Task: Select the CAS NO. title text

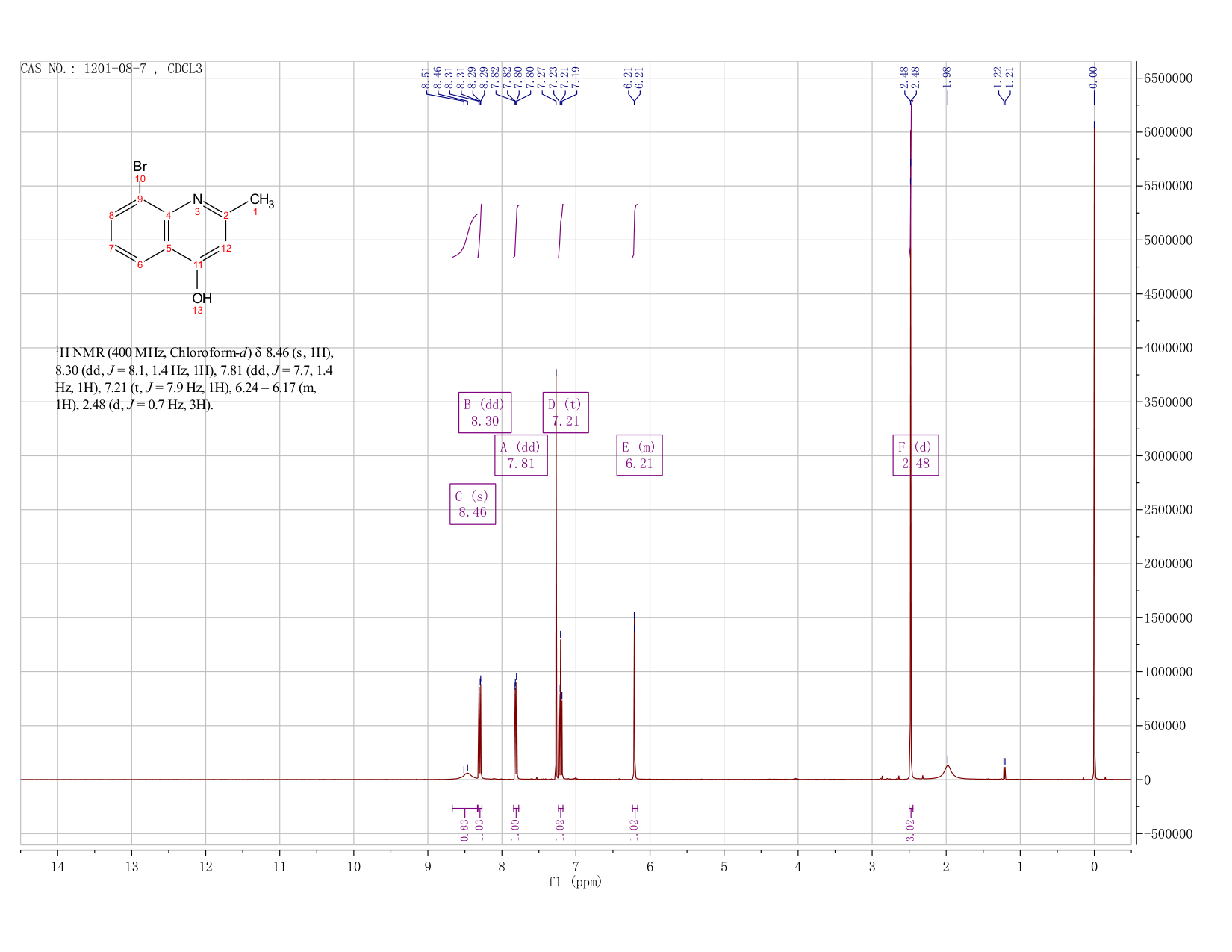Action: click(112, 69)
